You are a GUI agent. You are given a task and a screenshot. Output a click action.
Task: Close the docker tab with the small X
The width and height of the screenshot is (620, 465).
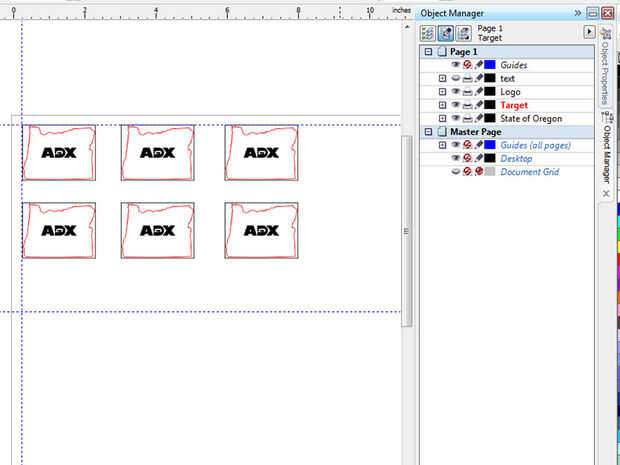tap(606, 193)
